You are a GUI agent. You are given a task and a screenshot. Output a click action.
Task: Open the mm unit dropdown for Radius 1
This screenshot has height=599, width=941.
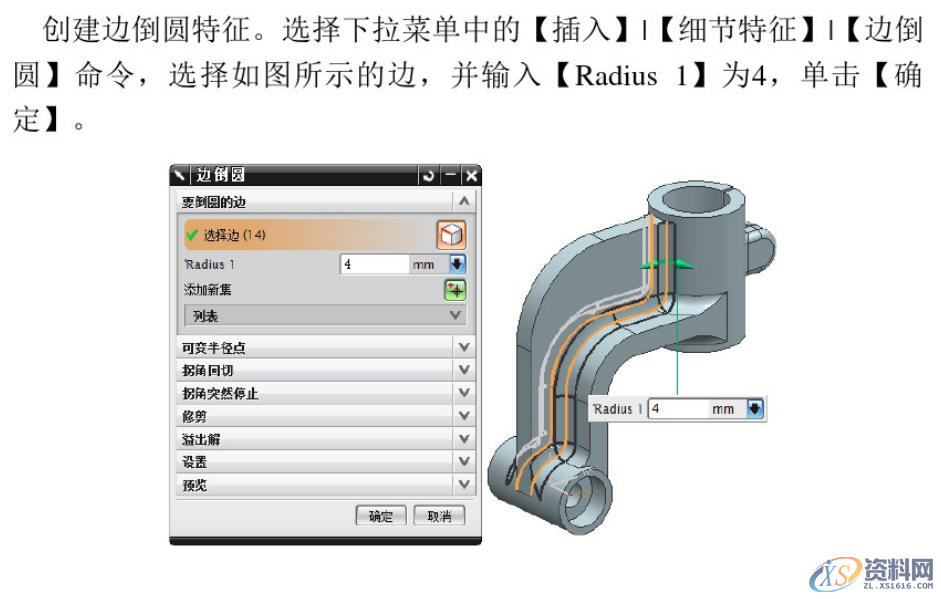point(458,263)
